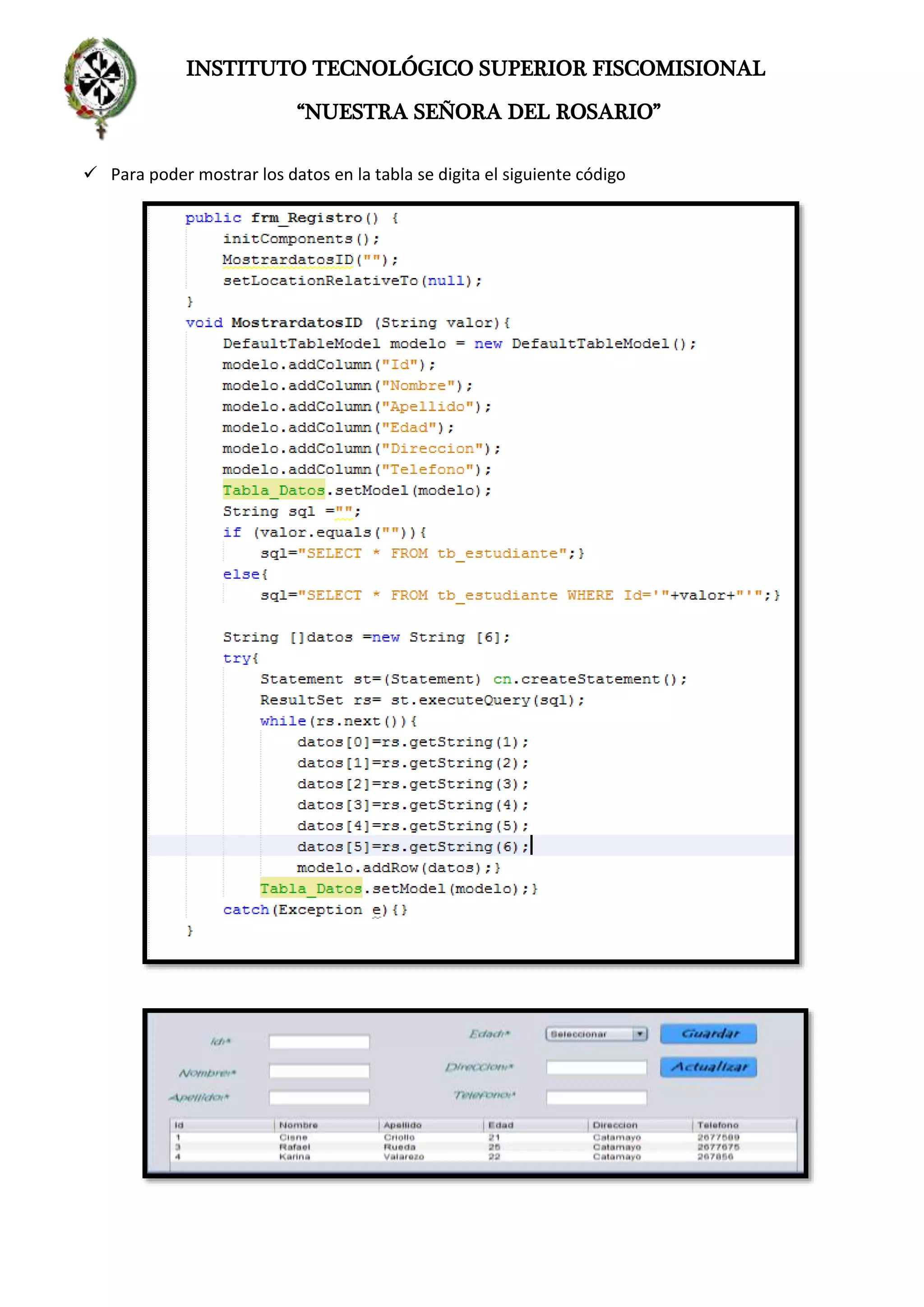Click the checkmark bullet icon
This screenshot has width=924, height=1307.
(x=91, y=172)
